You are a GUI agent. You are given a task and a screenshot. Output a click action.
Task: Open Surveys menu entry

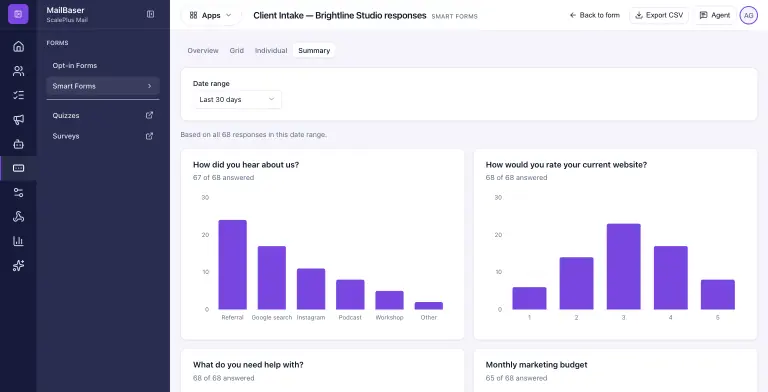103,136
